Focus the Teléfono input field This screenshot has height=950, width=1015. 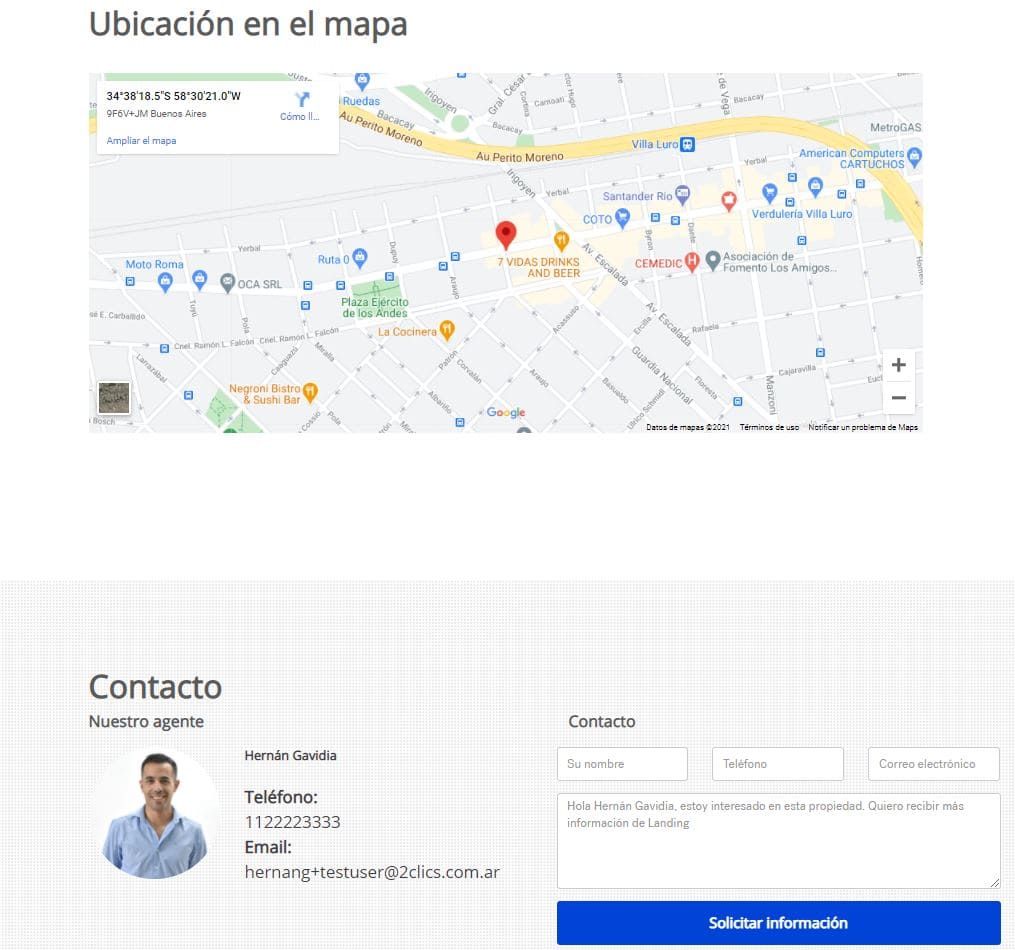(x=778, y=764)
